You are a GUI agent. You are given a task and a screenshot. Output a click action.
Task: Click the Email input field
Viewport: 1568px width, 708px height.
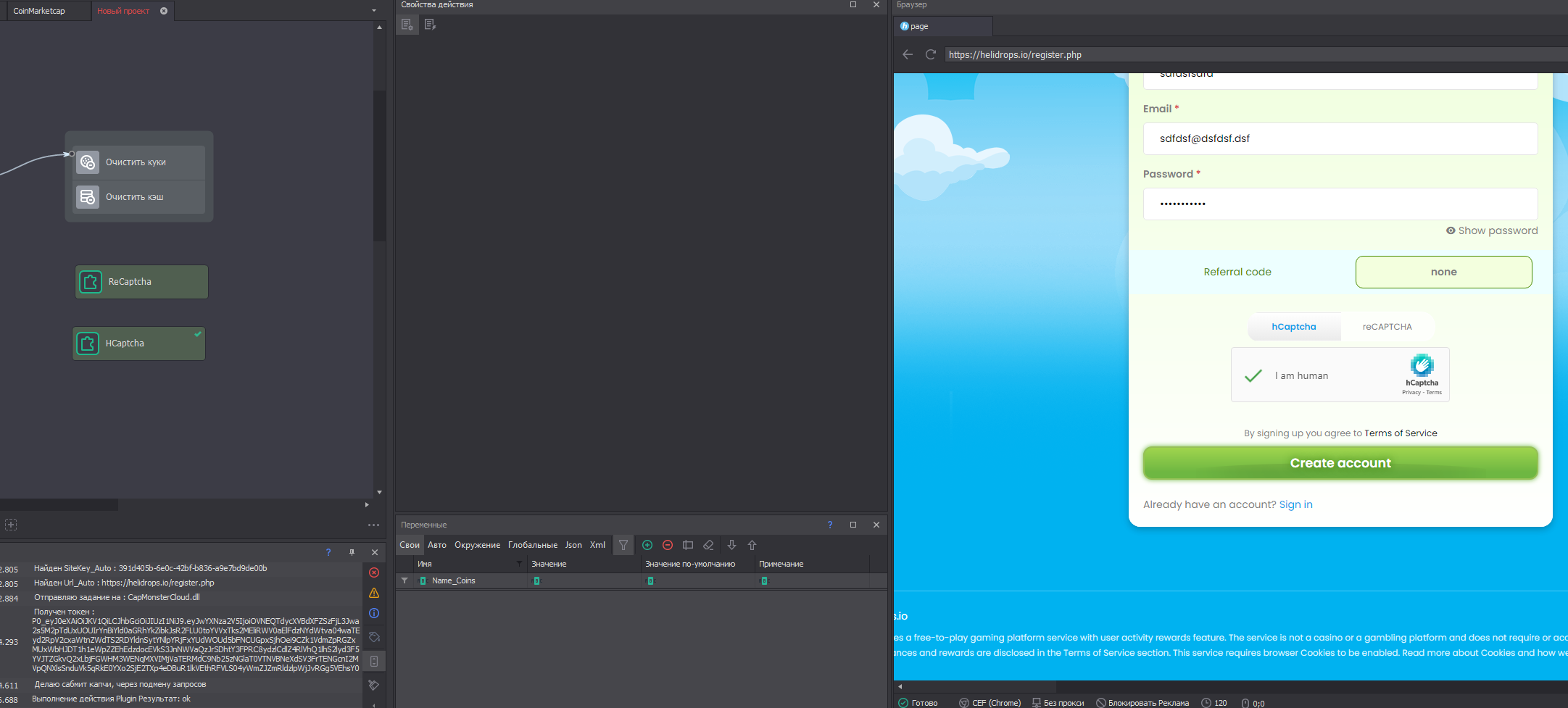click(1340, 138)
